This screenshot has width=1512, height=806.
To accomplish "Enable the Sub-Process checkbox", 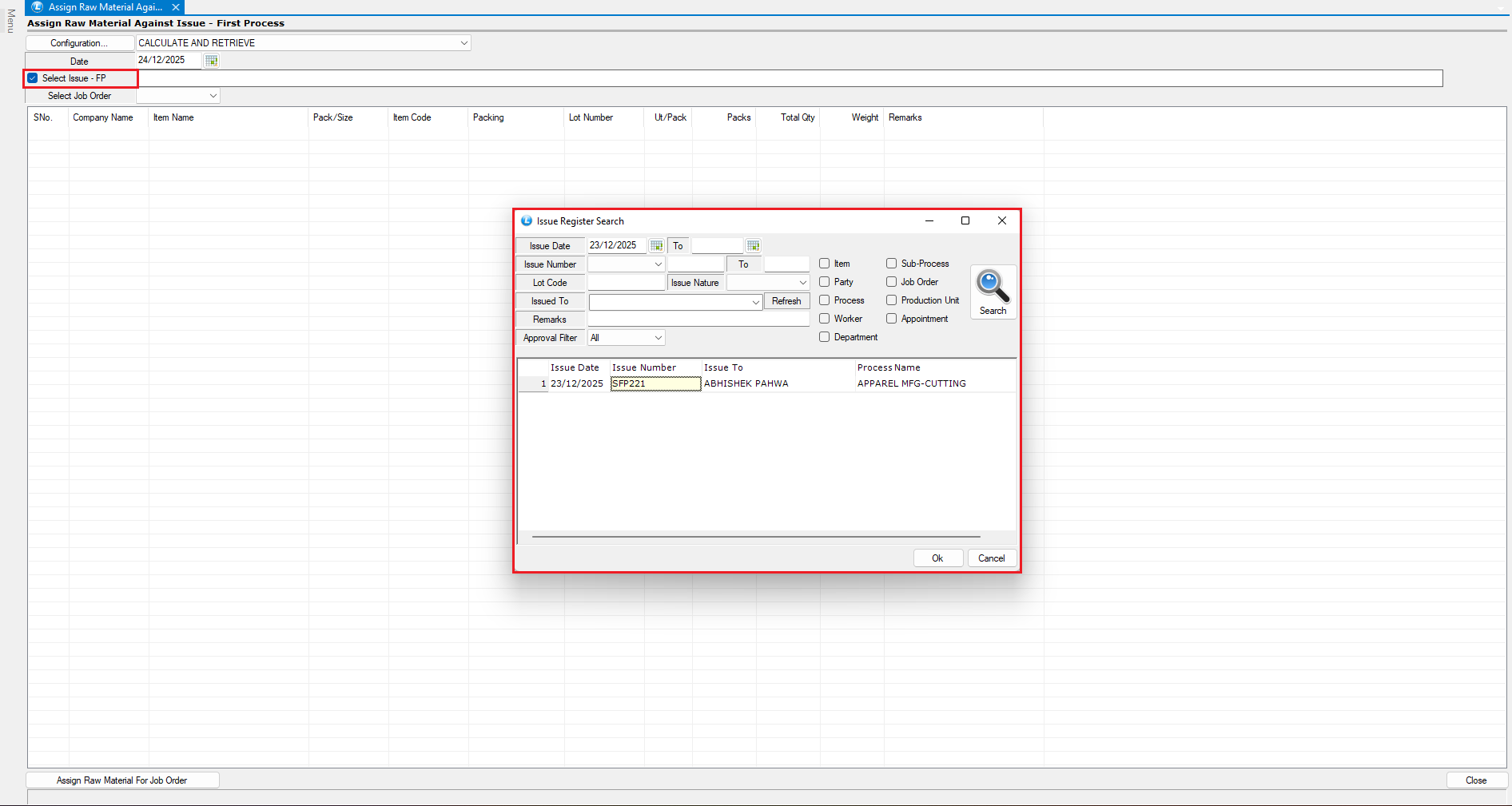I will tap(891, 264).
